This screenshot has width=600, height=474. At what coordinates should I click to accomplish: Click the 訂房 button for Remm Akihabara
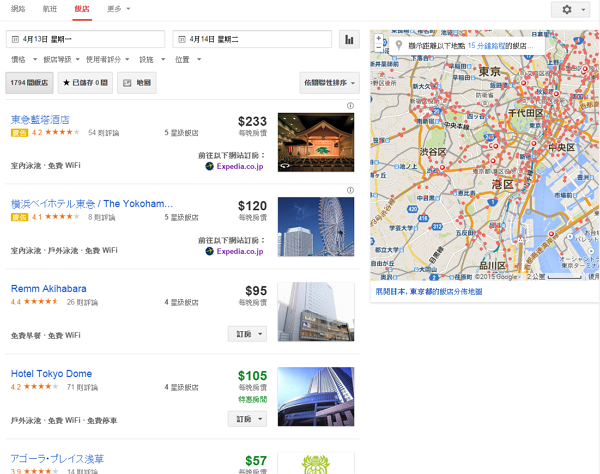pos(247,334)
